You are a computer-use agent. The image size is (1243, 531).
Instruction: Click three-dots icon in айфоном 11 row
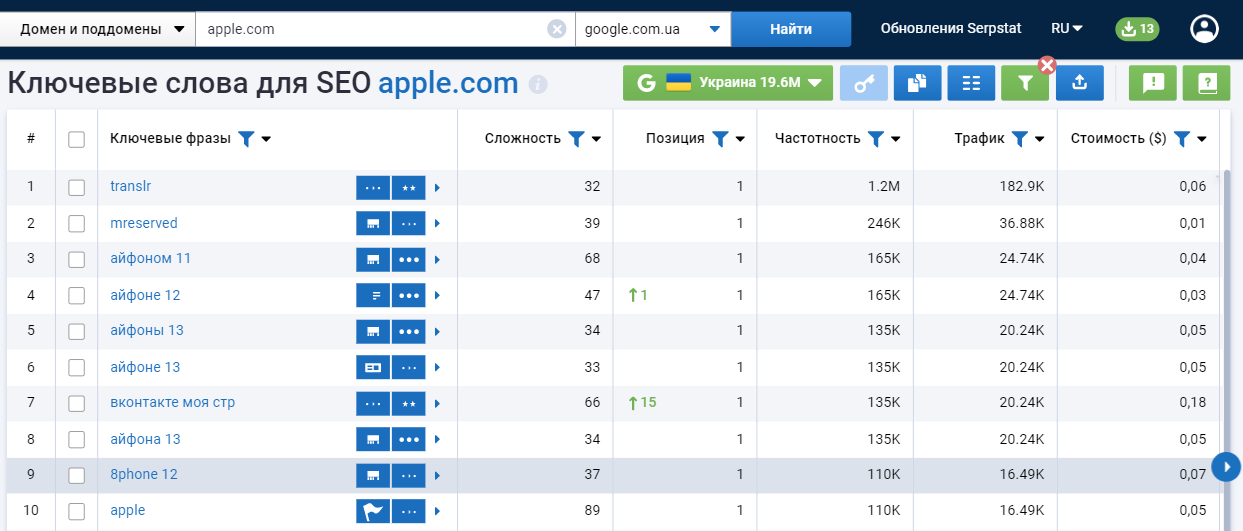click(409, 259)
